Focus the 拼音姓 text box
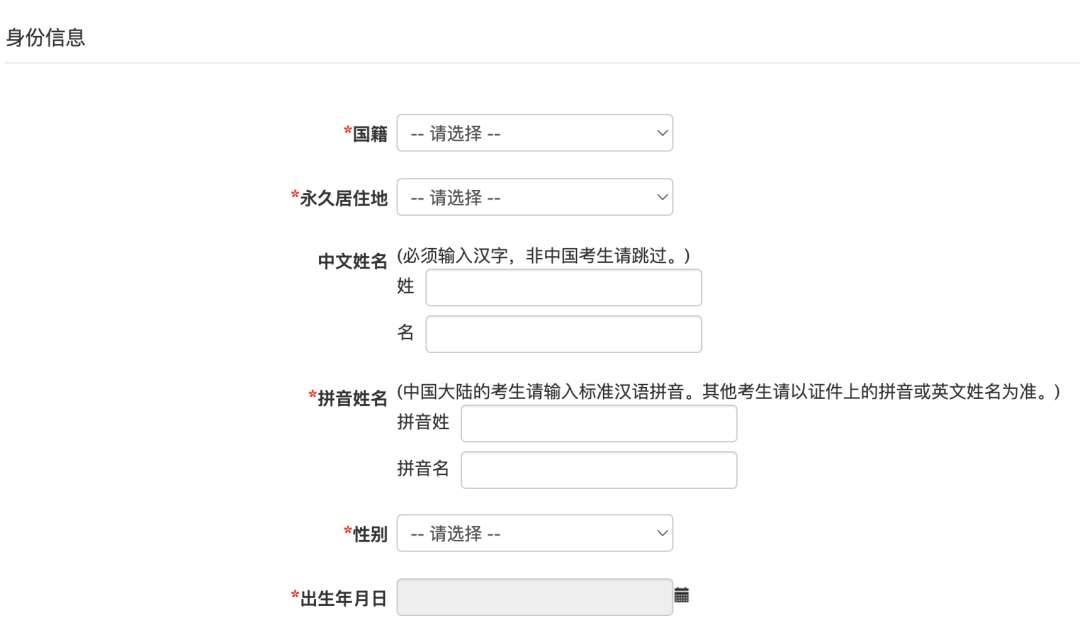The height and width of the screenshot is (628, 1080). click(600, 424)
